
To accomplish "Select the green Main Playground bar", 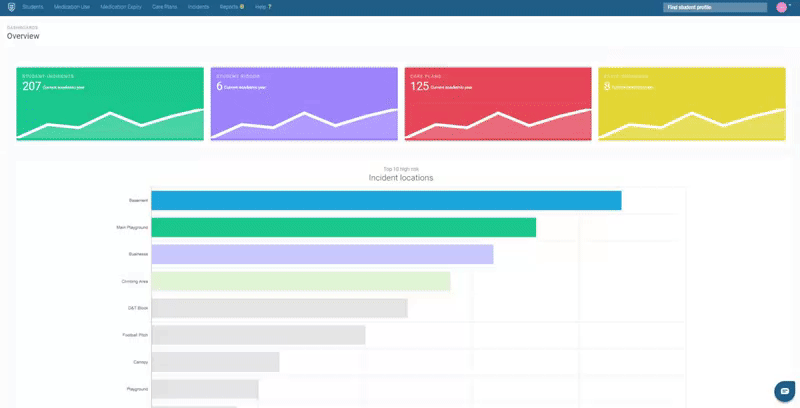I will pos(344,227).
